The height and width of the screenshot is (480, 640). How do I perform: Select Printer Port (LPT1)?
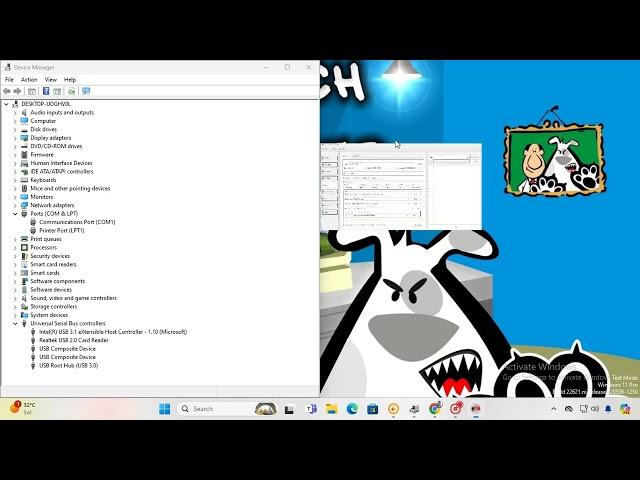pos(62,231)
